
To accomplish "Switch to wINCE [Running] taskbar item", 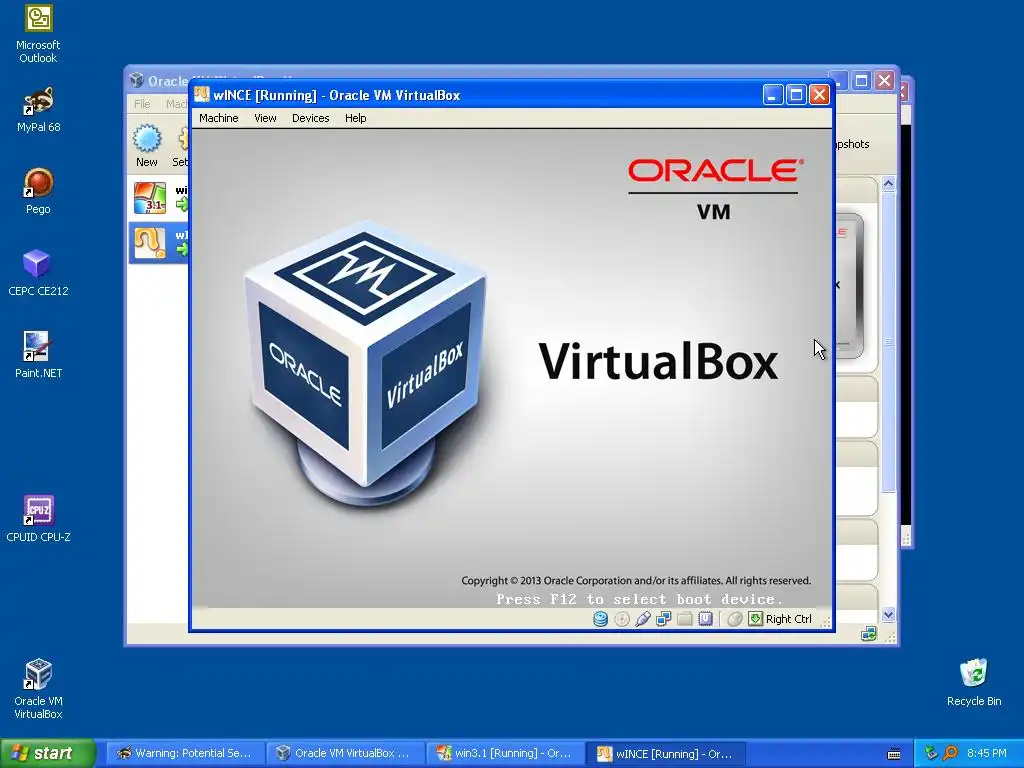I will 665,753.
